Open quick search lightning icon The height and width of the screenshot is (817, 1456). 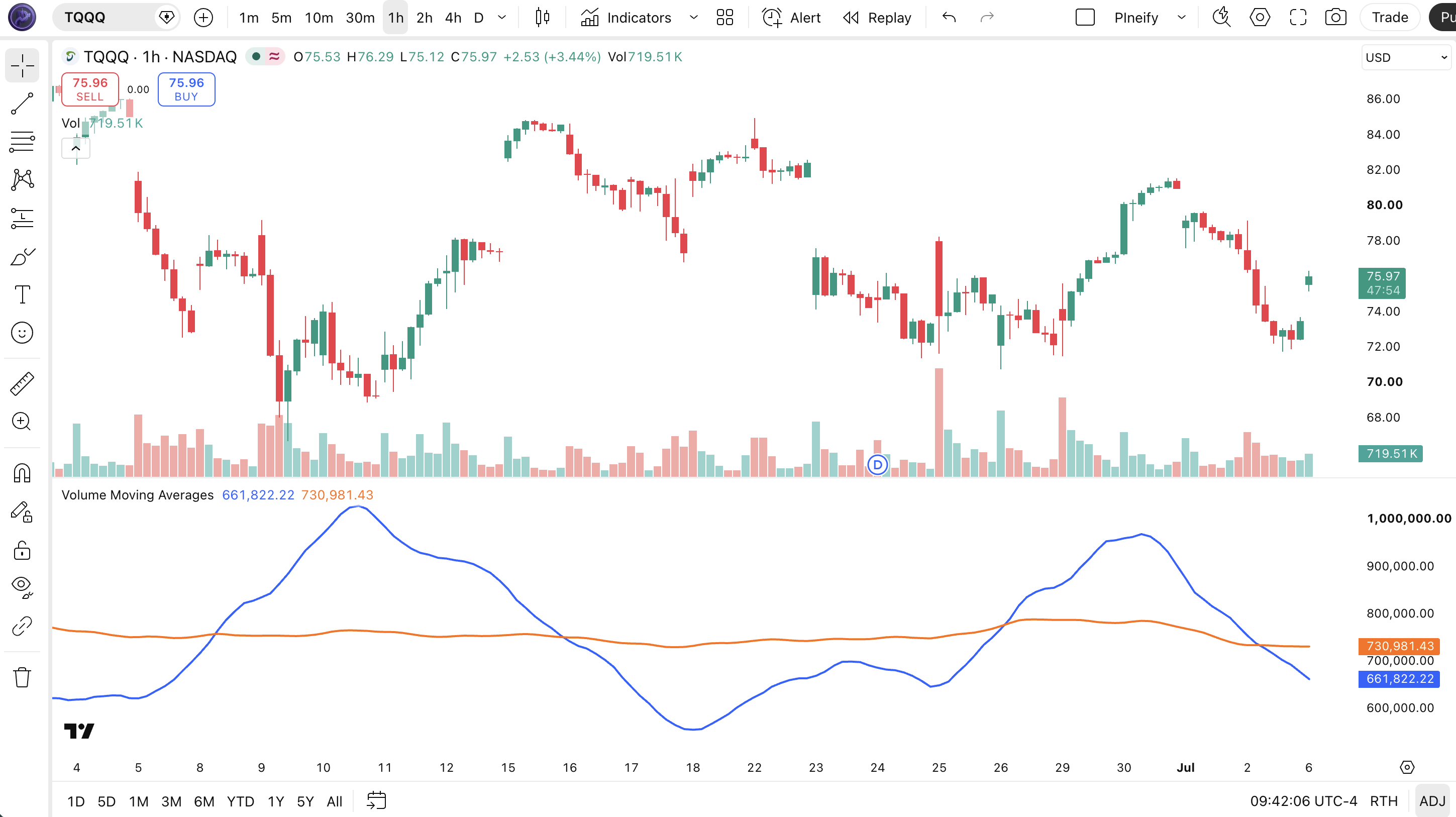(x=1221, y=18)
